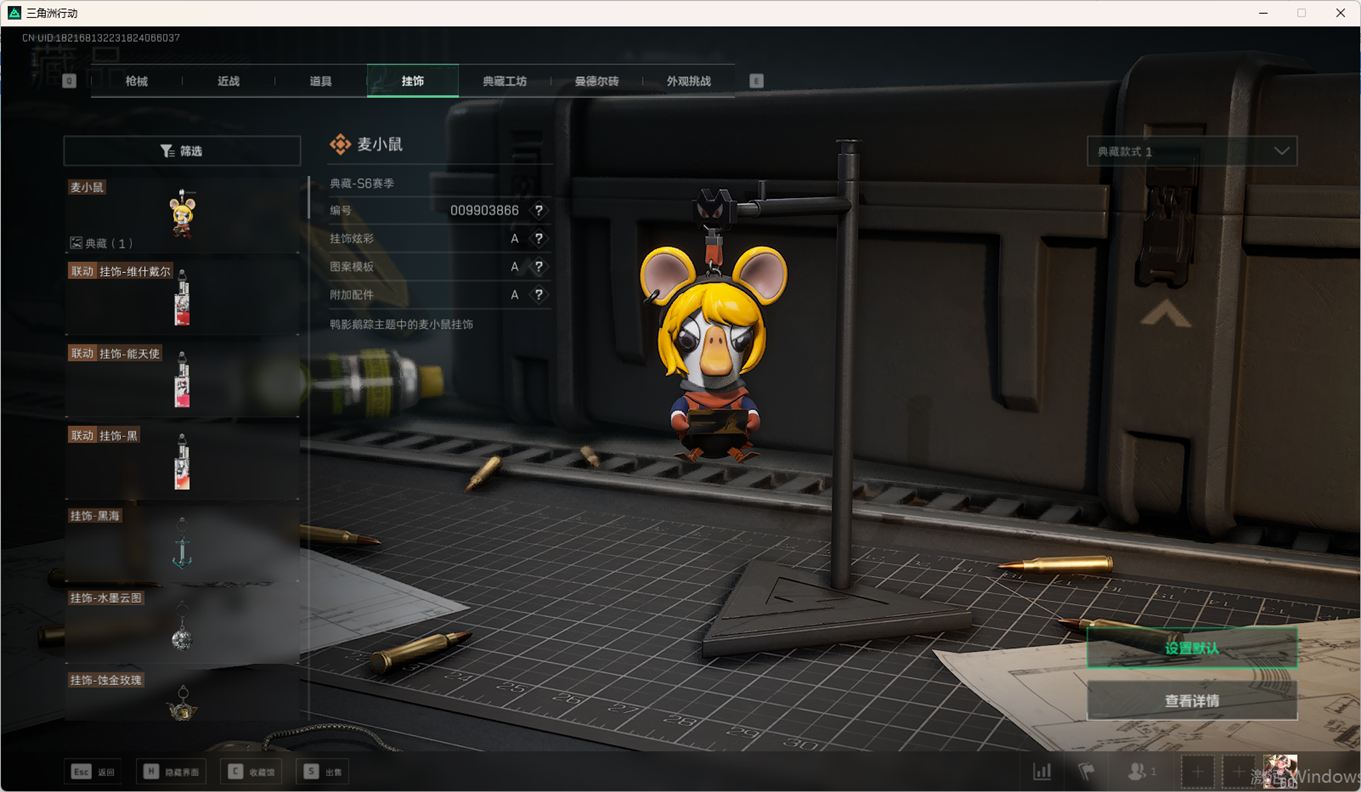The image size is (1361, 792).
Task: Select the 挂饰-能天使 charm item
Action: pyautogui.click(x=182, y=380)
